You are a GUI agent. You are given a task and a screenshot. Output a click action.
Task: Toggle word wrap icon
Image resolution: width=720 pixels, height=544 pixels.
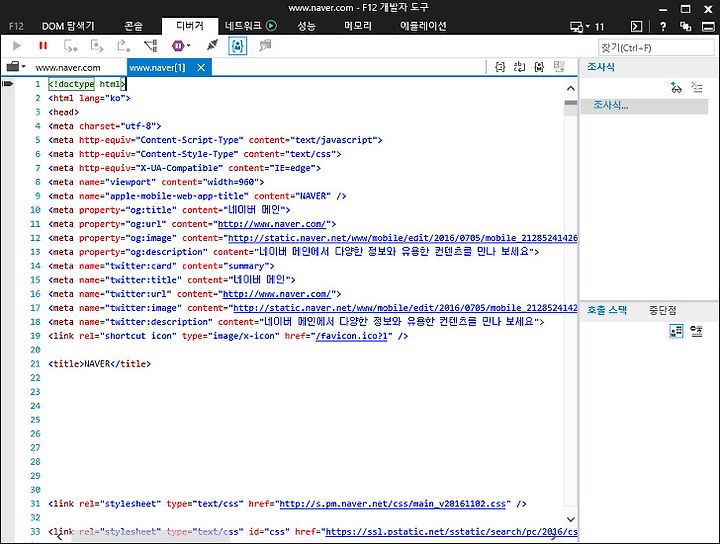(x=519, y=67)
